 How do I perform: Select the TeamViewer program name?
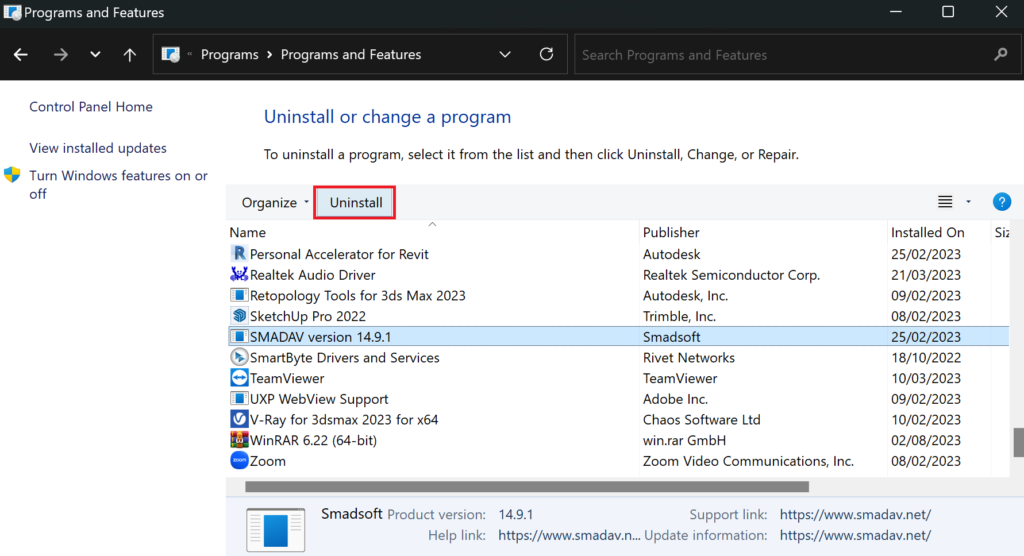(287, 378)
